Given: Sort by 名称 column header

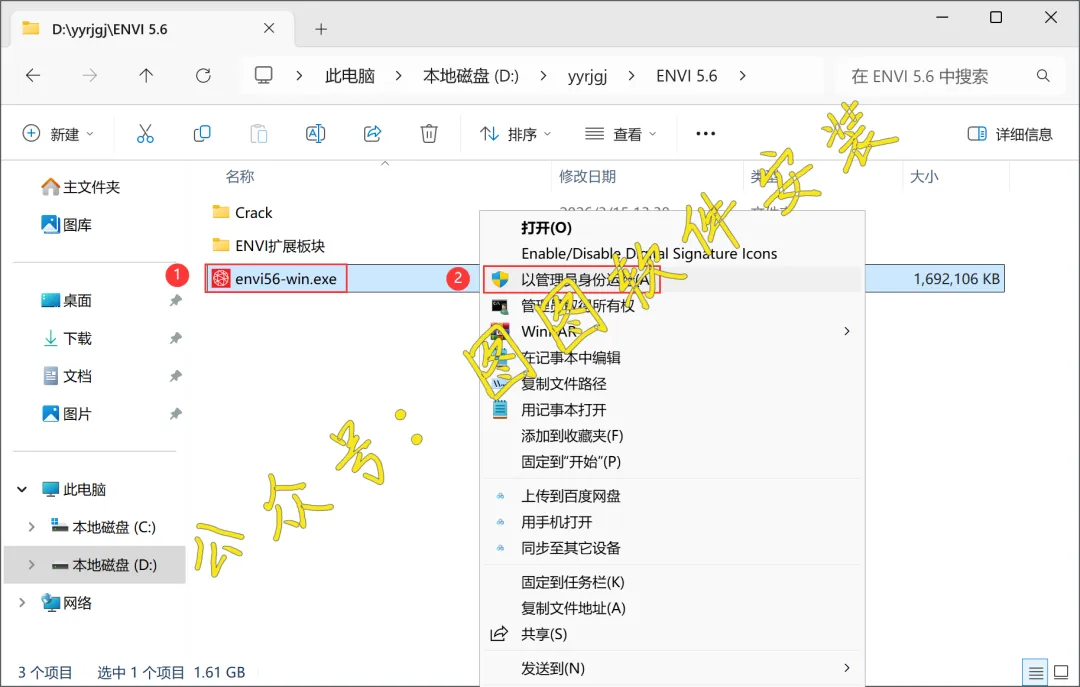Looking at the screenshot, I should [240, 176].
